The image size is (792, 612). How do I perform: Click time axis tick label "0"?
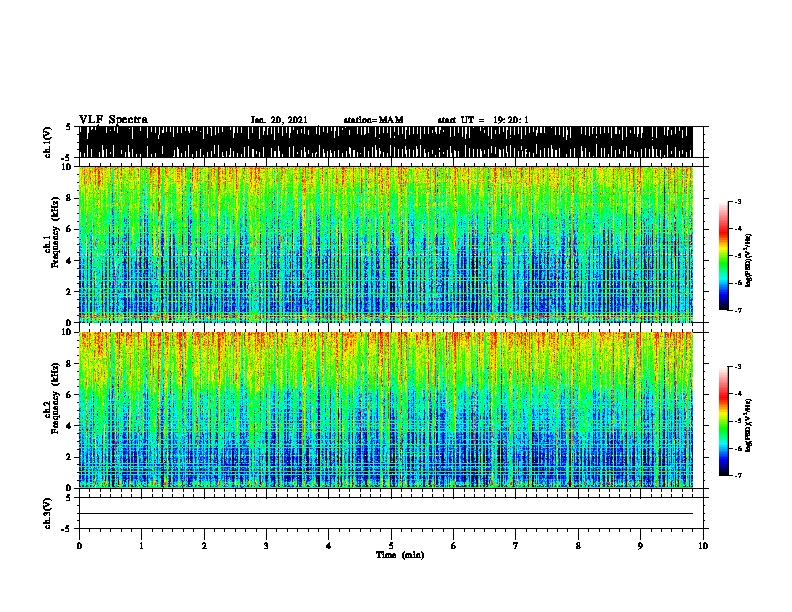click(x=79, y=546)
